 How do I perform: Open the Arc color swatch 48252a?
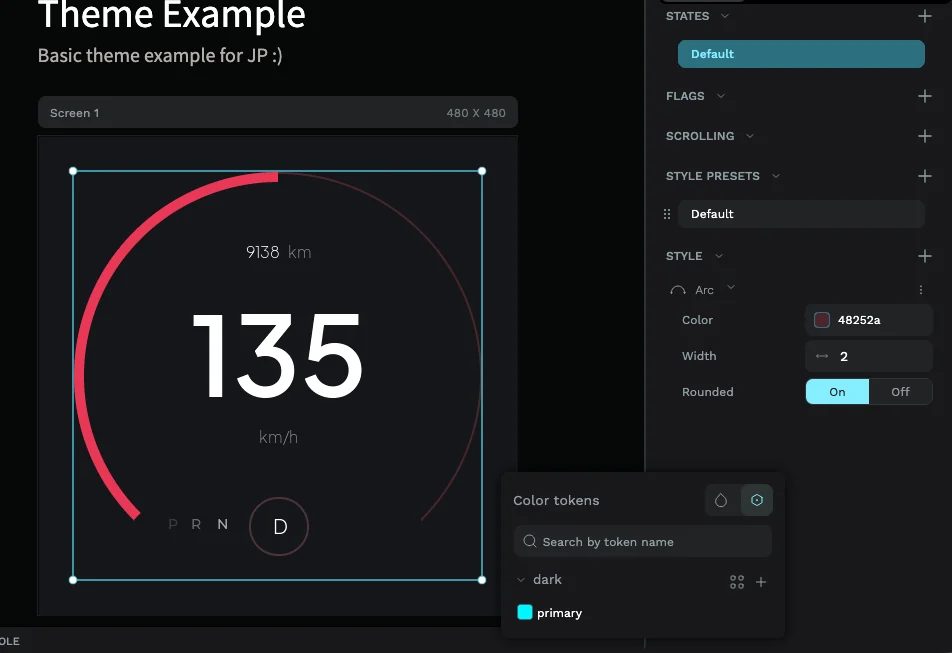point(821,320)
